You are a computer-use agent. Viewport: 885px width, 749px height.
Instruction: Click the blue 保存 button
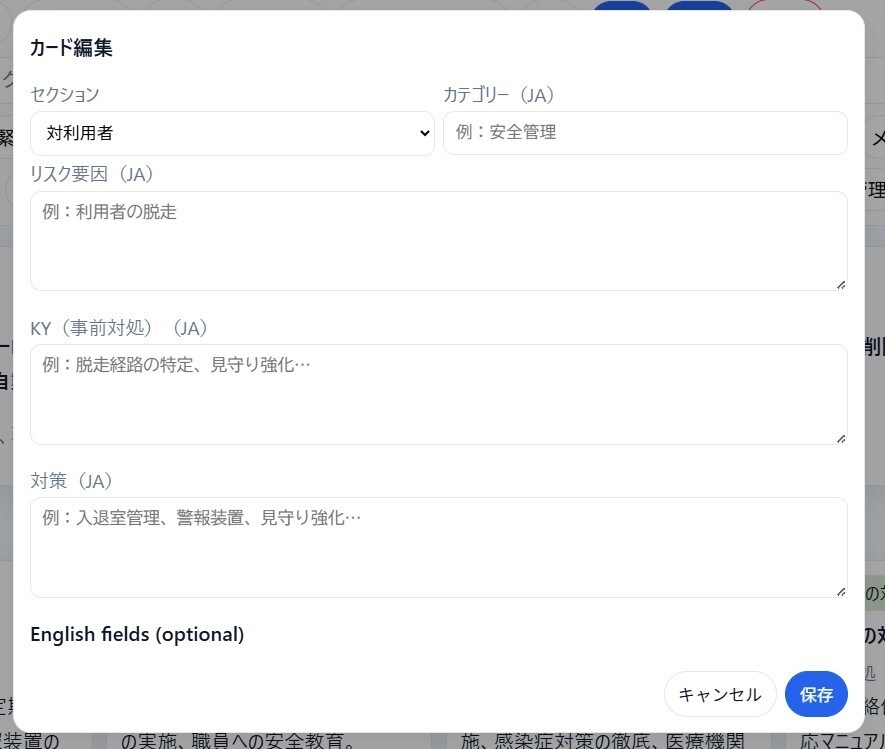[x=816, y=694]
